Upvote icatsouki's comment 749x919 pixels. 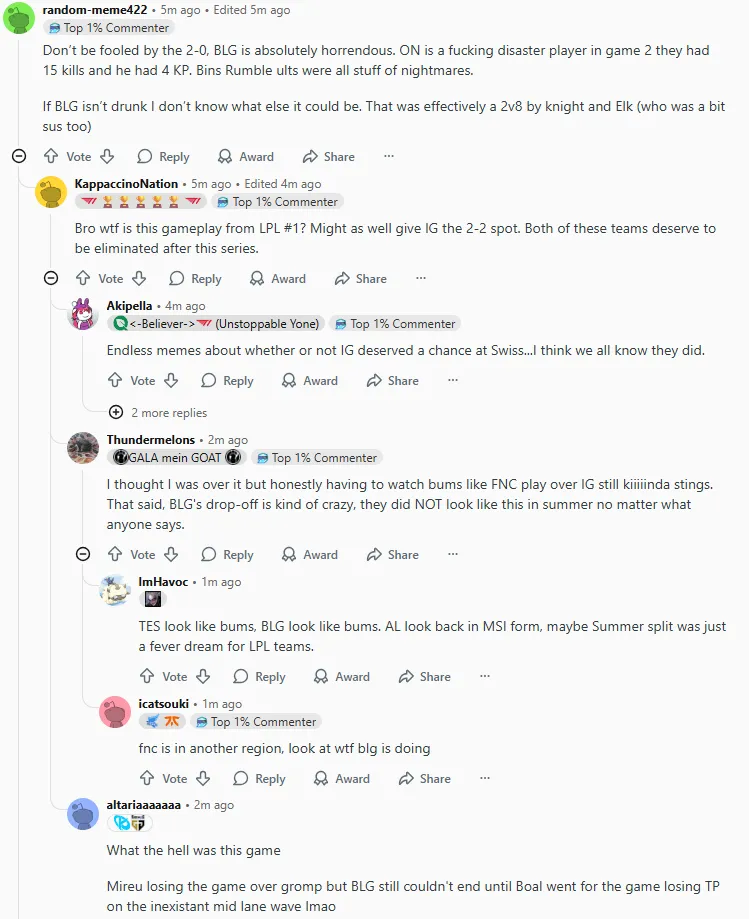tap(147, 778)
